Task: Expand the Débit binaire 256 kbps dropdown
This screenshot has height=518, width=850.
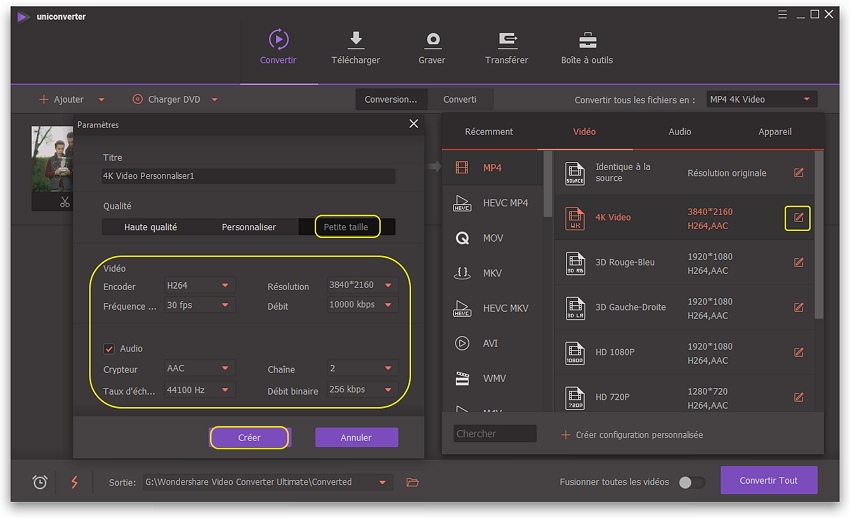Action: tap(362, 390)
